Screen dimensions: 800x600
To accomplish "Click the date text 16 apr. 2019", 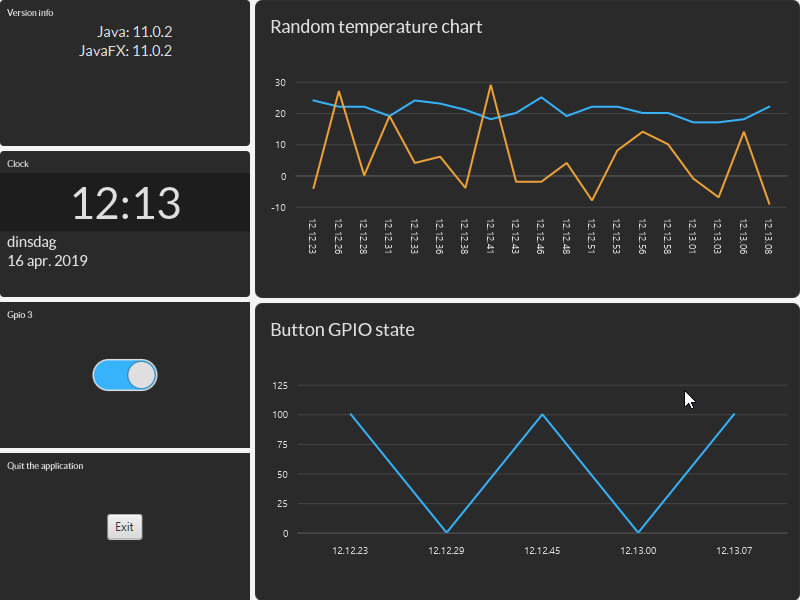I will coord(47,261).
